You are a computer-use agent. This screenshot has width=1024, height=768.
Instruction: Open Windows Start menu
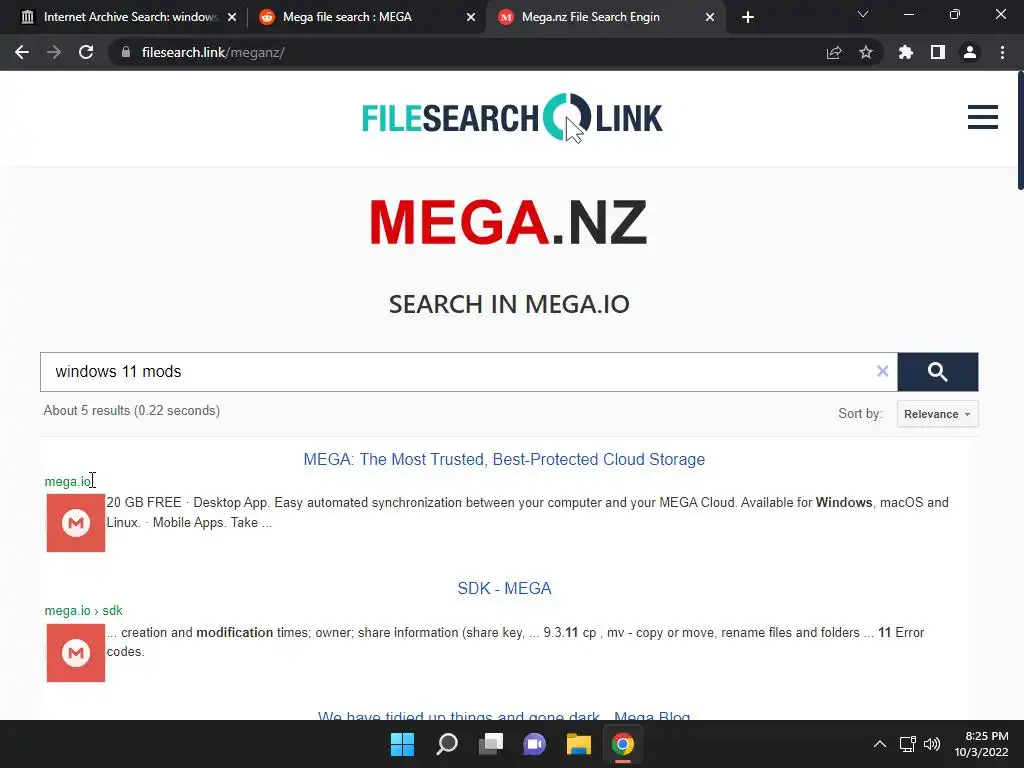point(402,744)
